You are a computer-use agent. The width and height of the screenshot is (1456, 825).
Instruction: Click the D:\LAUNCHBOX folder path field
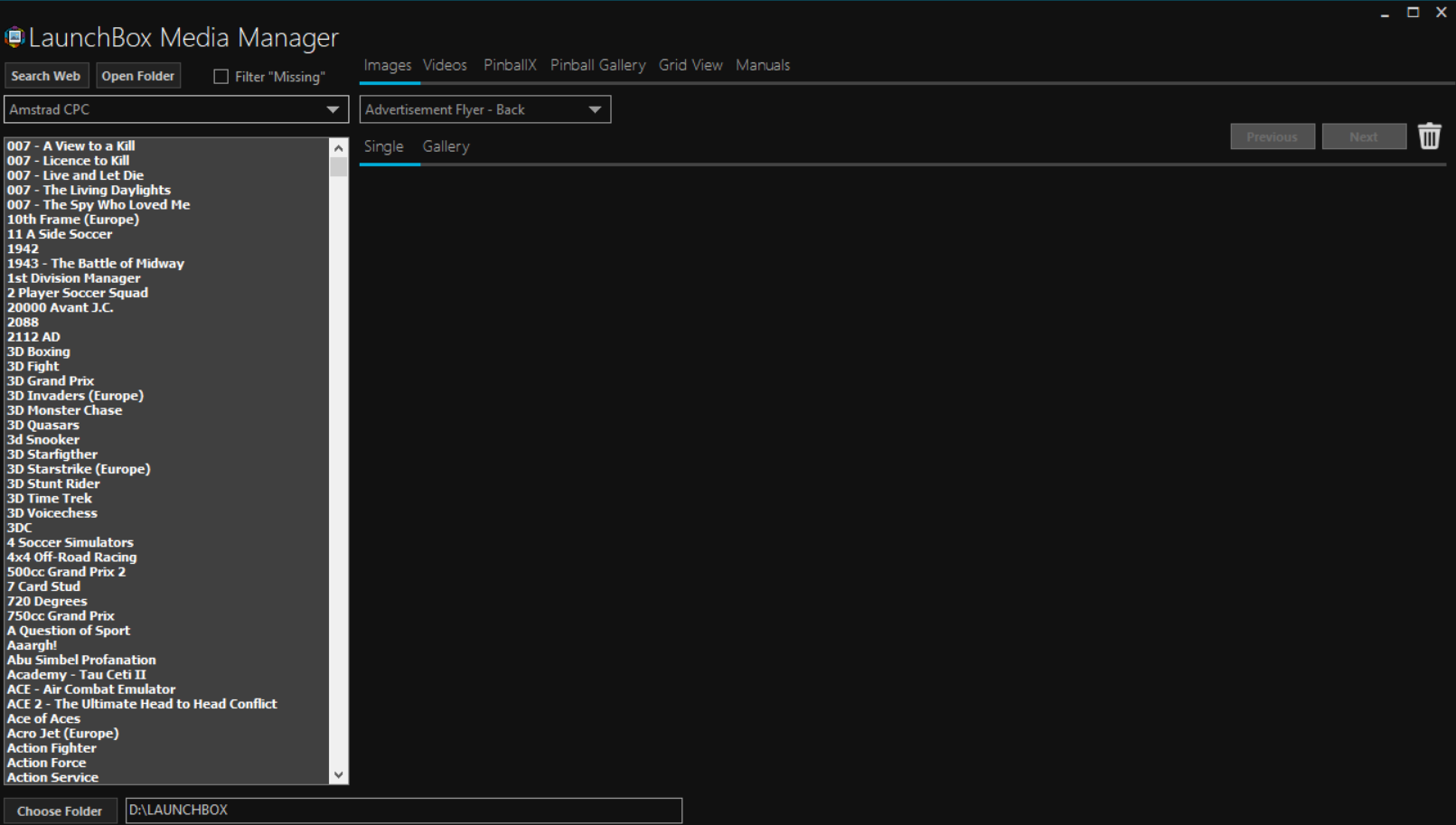pyautogui.click(x=403, y=810)
